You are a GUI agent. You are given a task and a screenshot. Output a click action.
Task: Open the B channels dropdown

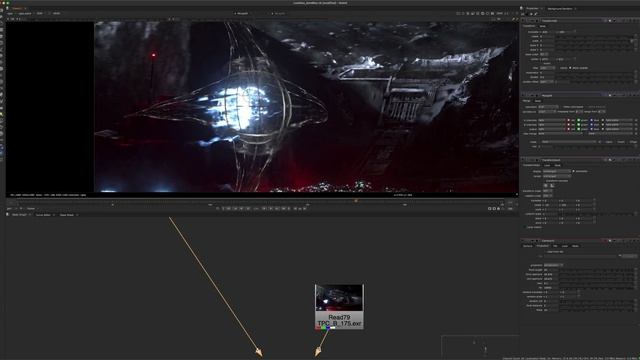pyautogui.click(x=551, y=125)
